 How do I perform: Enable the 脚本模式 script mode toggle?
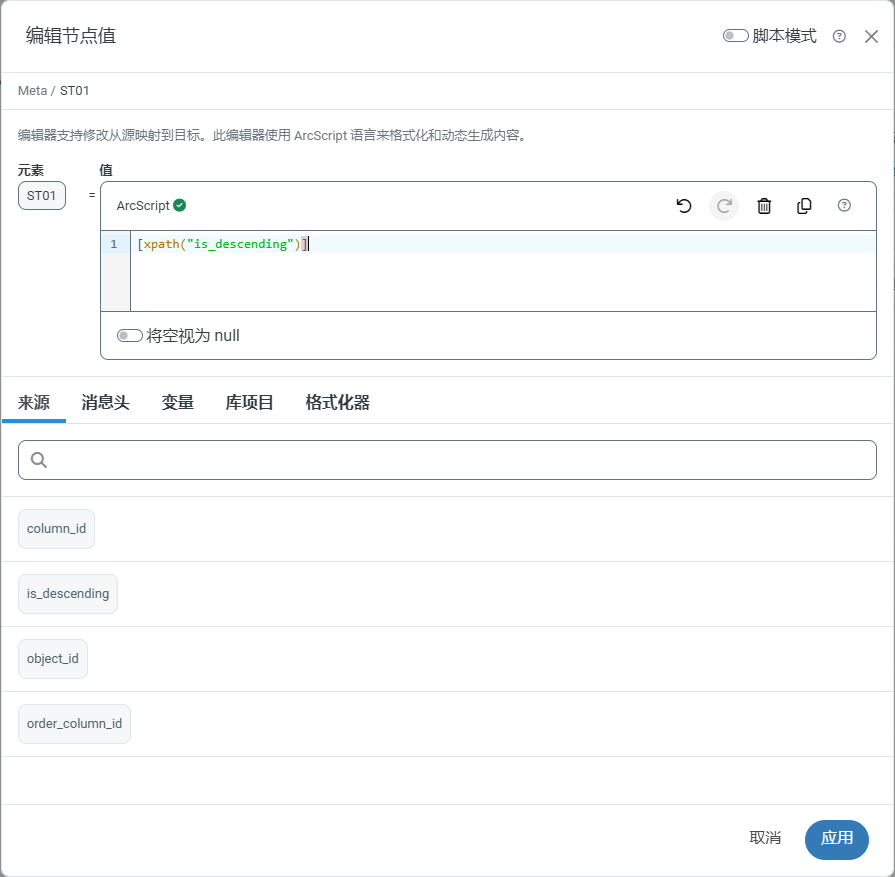pos(736,36)
